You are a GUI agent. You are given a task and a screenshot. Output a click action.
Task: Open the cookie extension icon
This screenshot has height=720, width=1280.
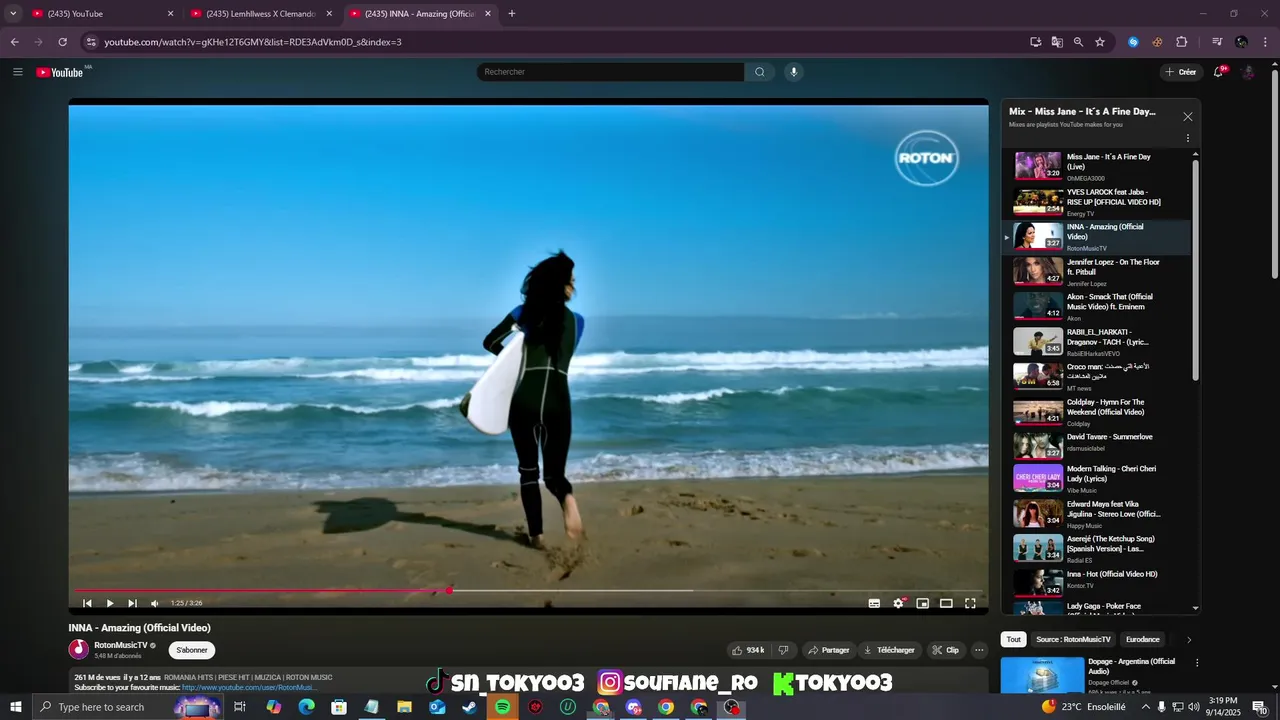[1157, 42]
